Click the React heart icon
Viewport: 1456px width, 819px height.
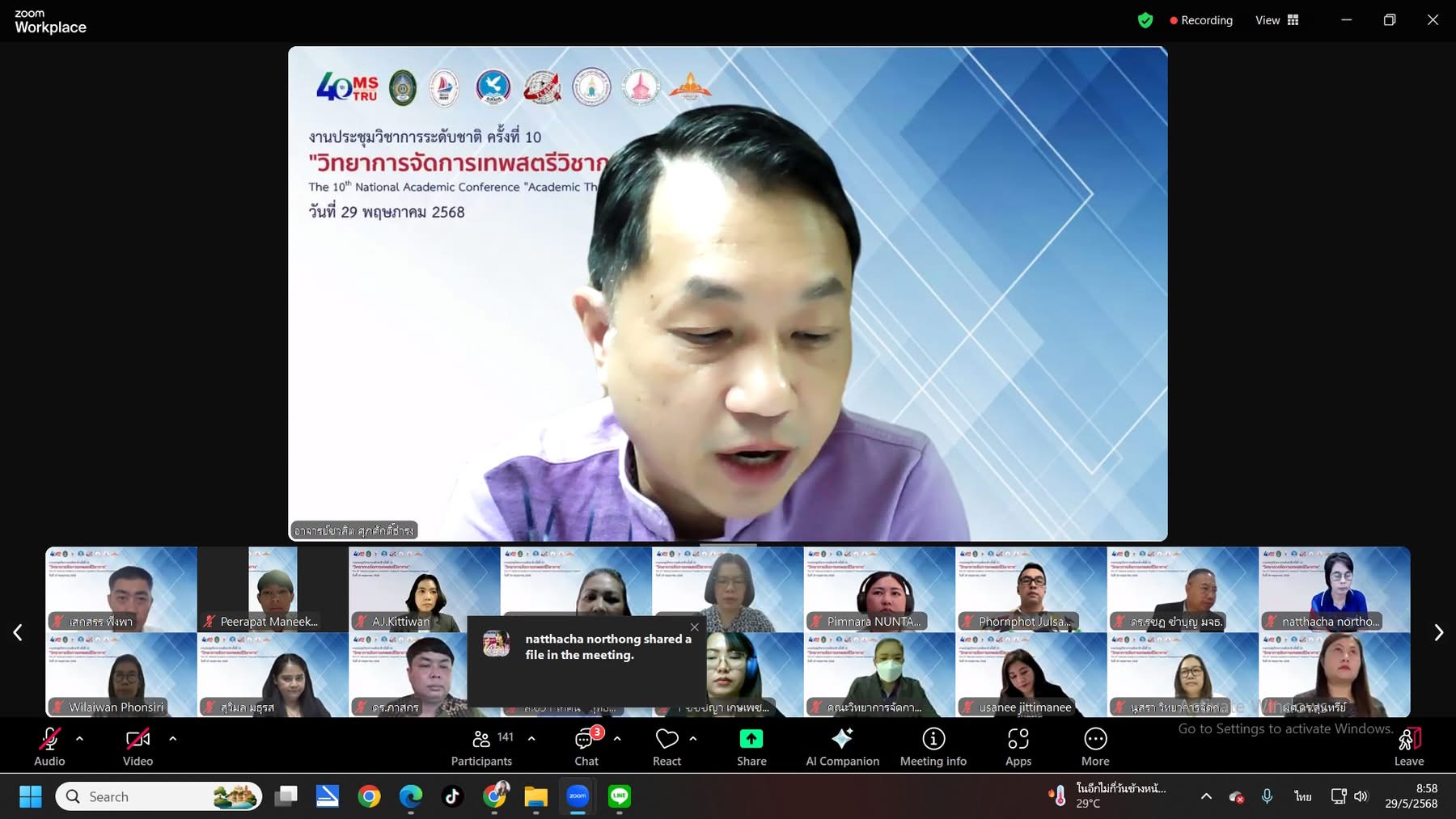[667, 747]
